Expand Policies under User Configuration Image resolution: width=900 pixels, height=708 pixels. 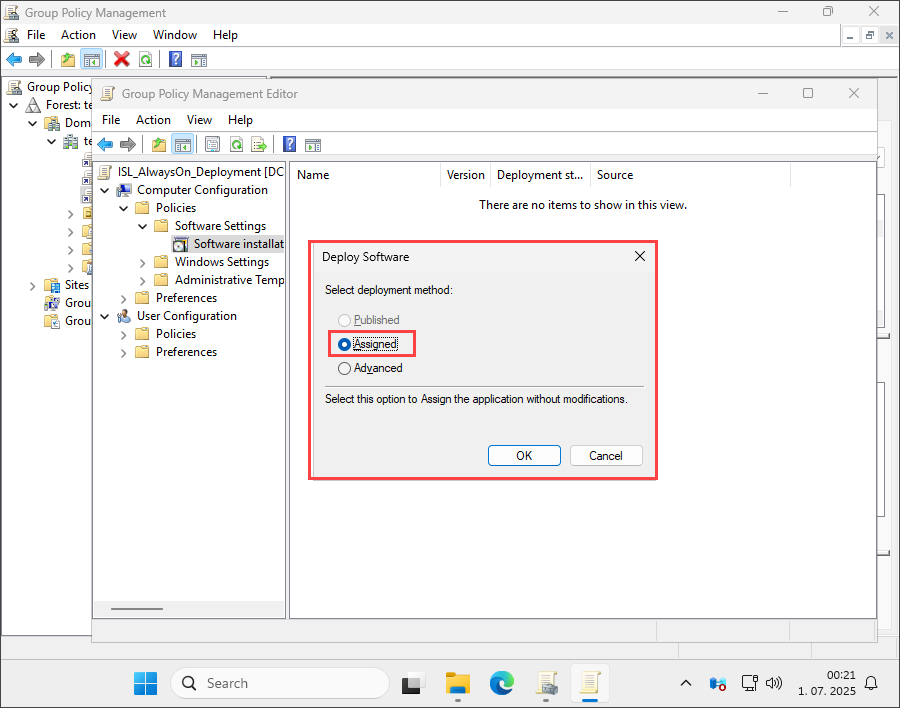(123, 335)
